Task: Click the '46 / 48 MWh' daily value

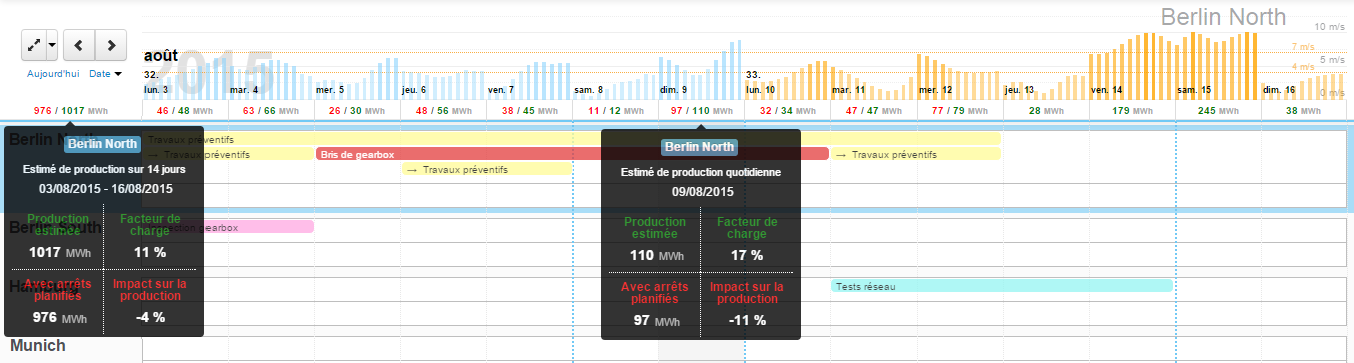Action: (x=186, y=111)
